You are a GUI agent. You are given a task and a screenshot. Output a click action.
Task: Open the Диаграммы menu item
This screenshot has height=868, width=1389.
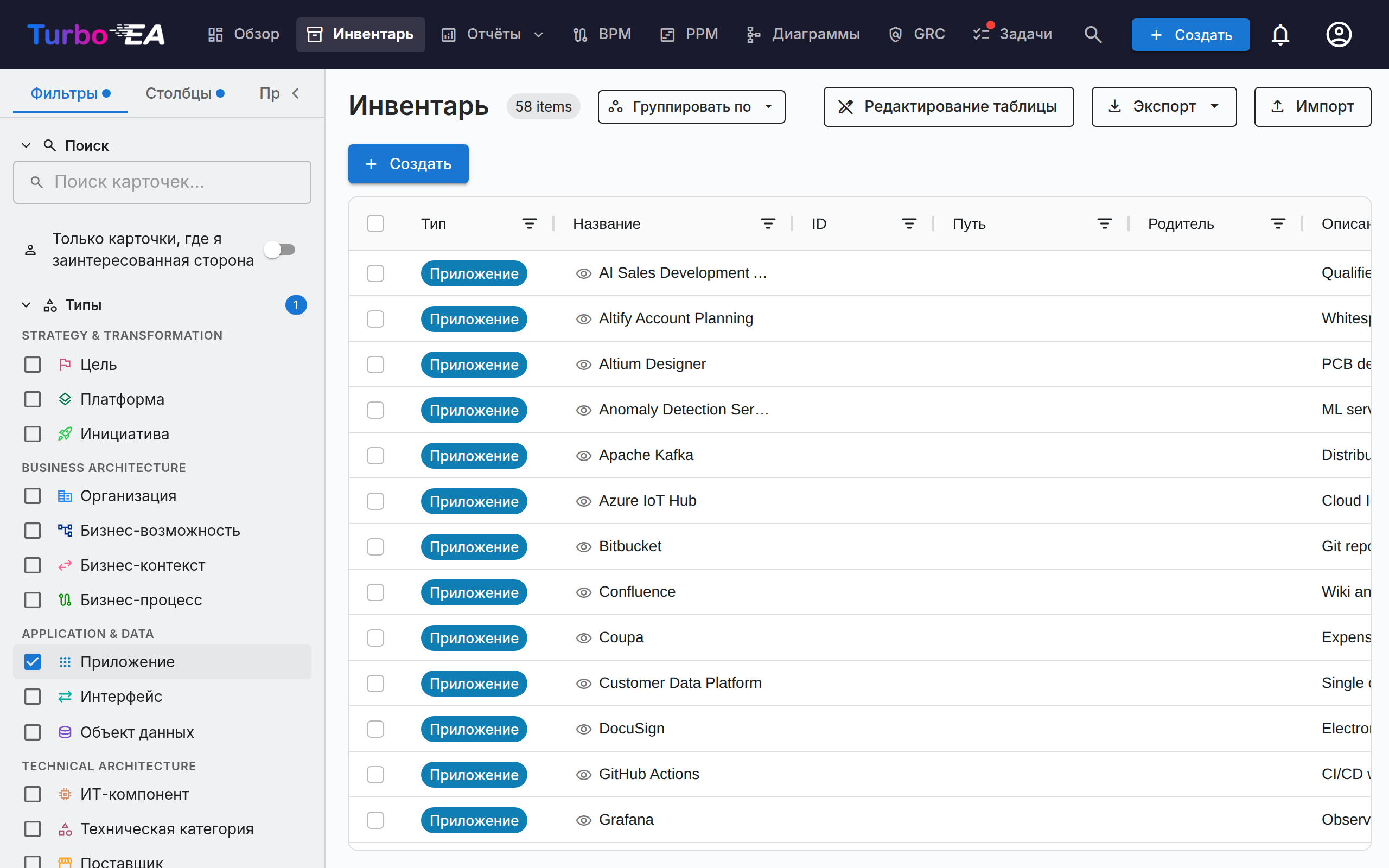[802, 34]
